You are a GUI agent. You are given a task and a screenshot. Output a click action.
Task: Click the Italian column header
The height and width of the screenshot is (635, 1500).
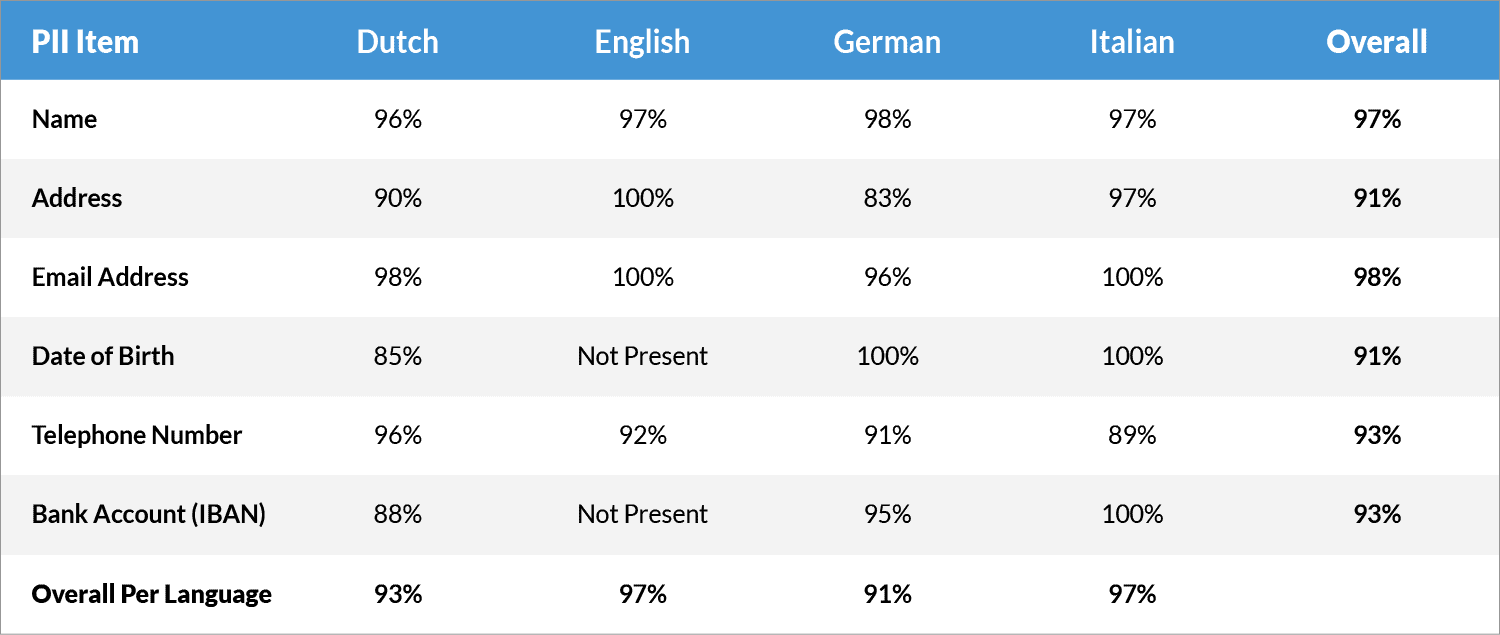1132,42
